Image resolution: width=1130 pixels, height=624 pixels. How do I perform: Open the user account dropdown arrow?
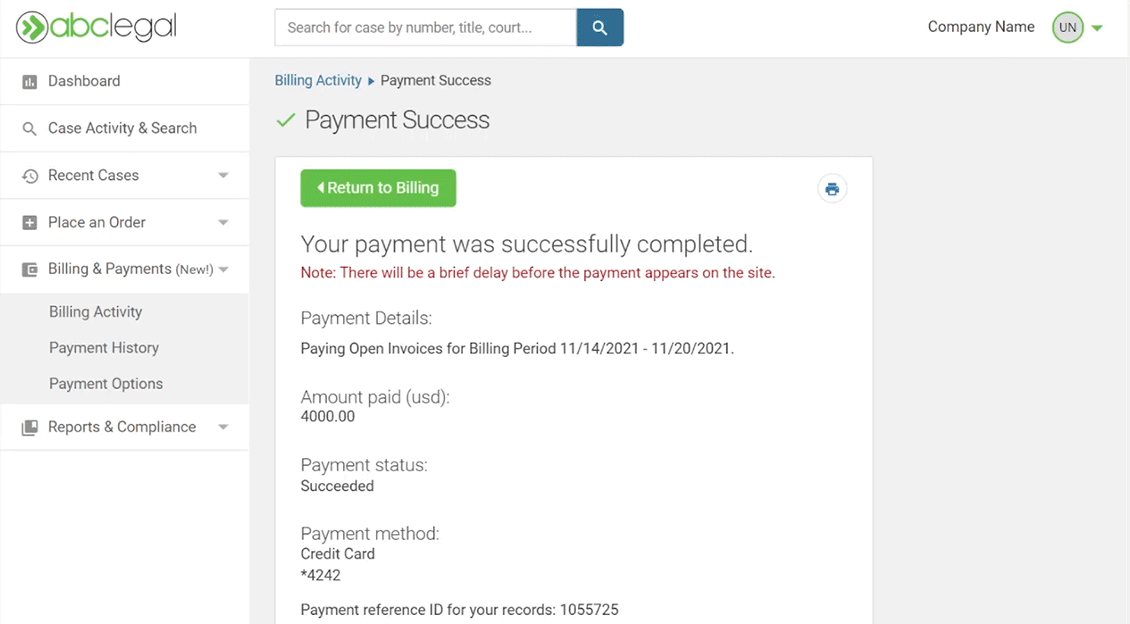click(1097, 28)
